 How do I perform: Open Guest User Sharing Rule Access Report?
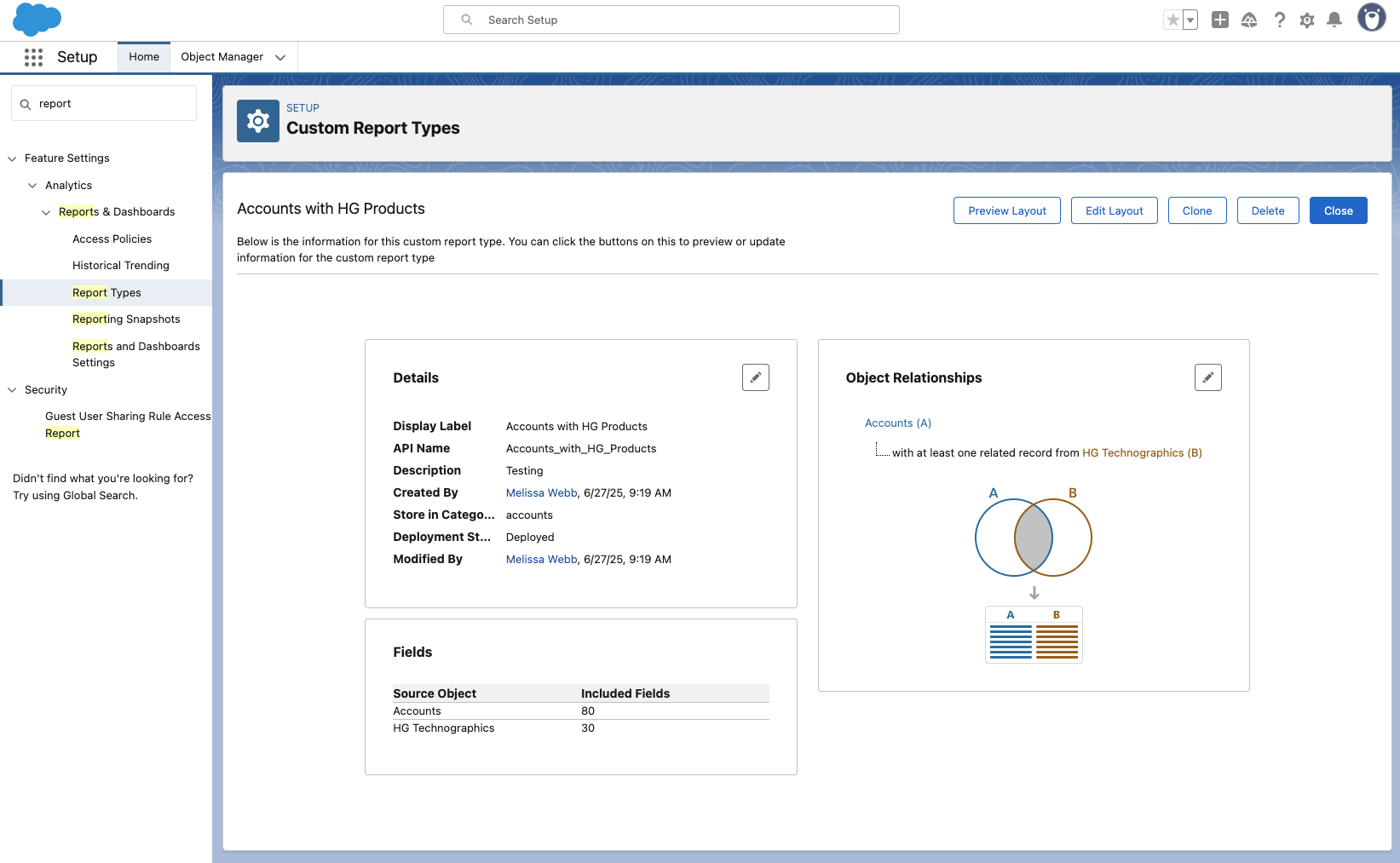coord(128,425)
